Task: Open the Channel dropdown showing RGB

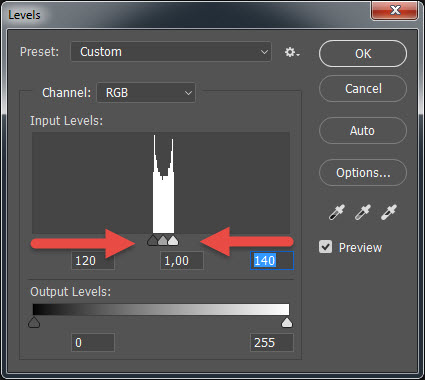Action: 146,93
